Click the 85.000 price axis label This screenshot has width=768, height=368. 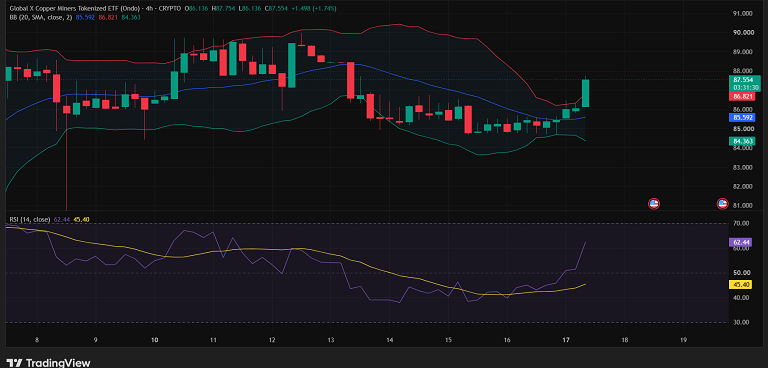pos(743,129)
